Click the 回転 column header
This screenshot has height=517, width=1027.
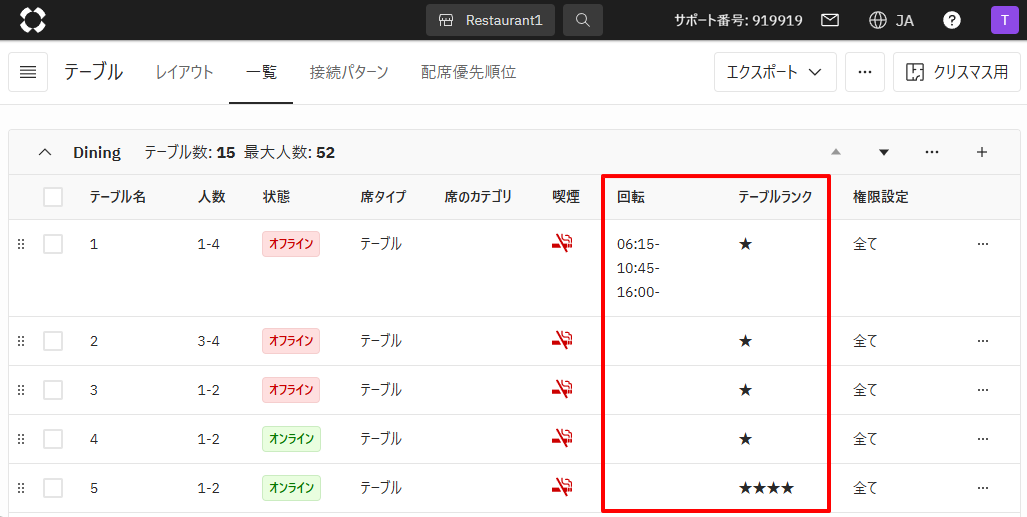click(x=630, y=197)
